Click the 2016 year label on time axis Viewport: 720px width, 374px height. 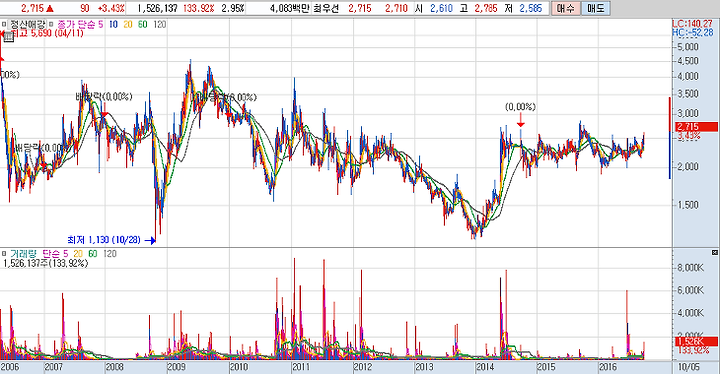pyautogui.click(x=608, y=367)
